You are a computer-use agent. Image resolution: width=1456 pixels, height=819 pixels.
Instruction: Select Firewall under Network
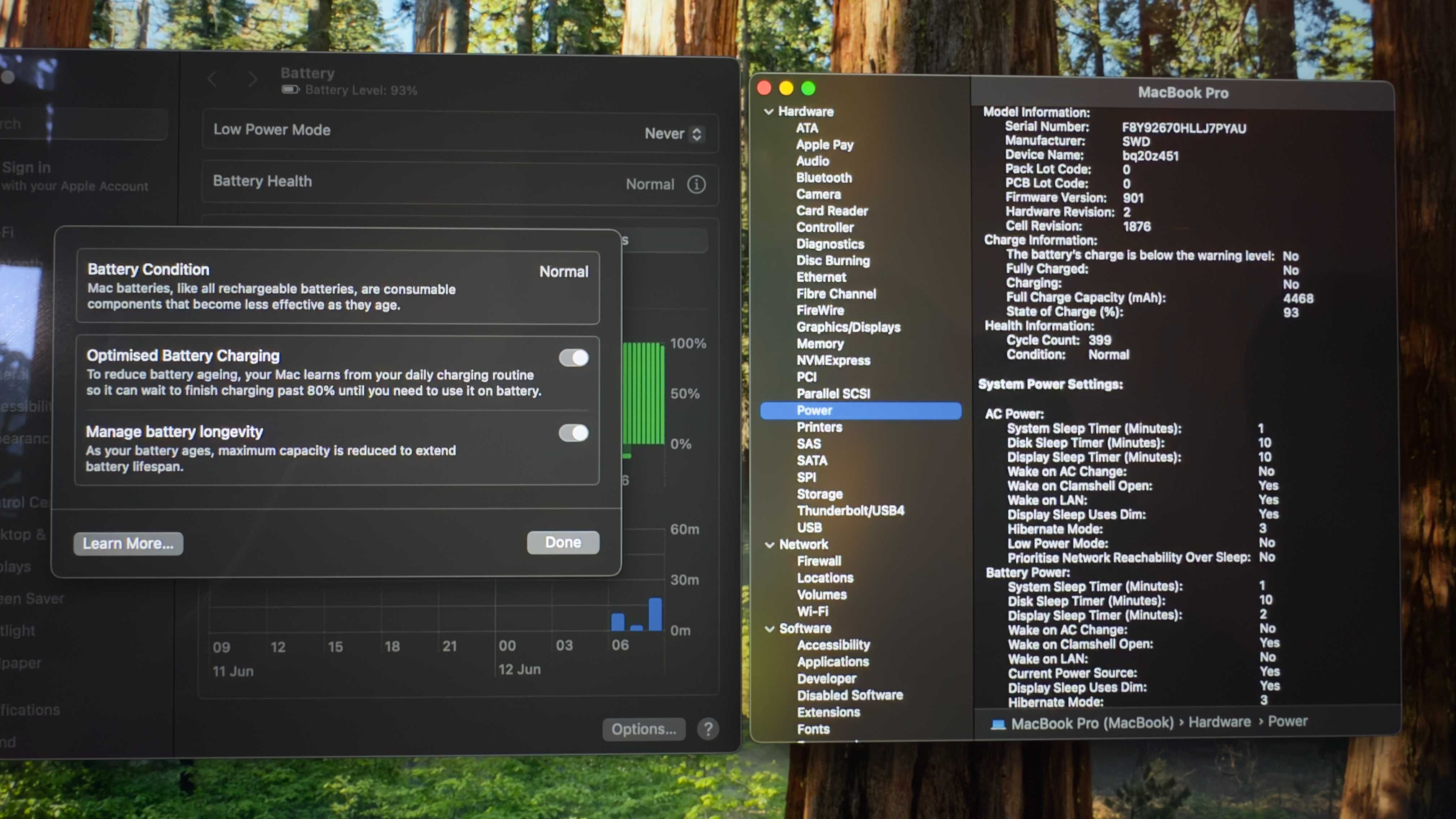819,561
